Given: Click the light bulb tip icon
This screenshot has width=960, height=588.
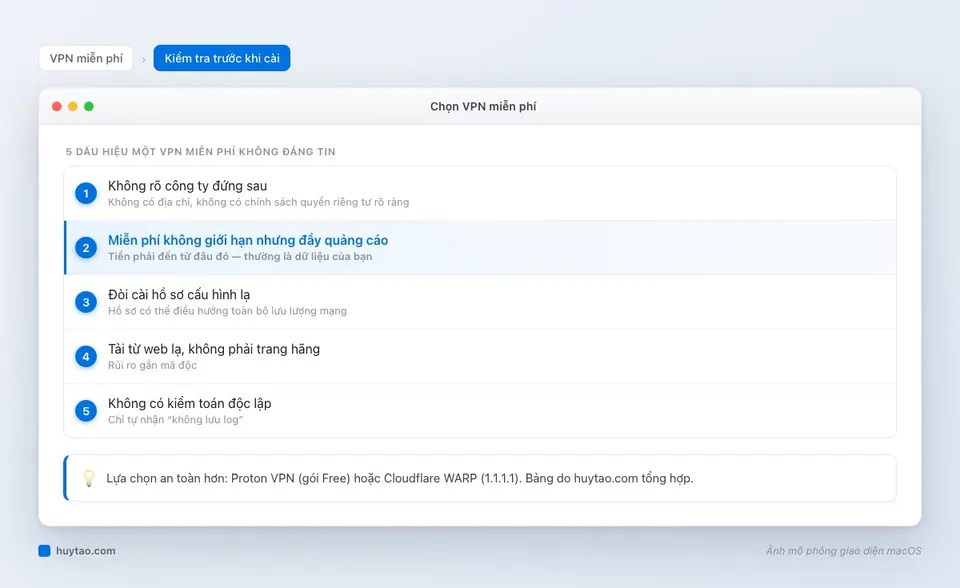Looking at the screenshot, I should click(x=89, y=478).
